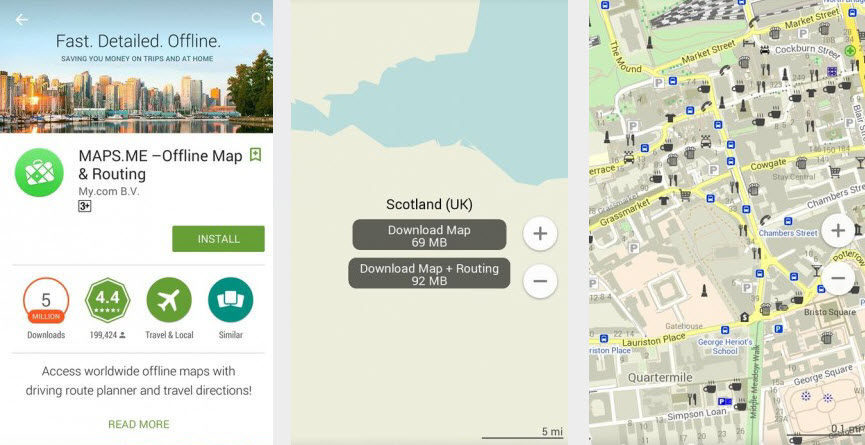Tap the MAPS.ME app title text
This screenshot has height=445, width=865.
tap(161, 165)
